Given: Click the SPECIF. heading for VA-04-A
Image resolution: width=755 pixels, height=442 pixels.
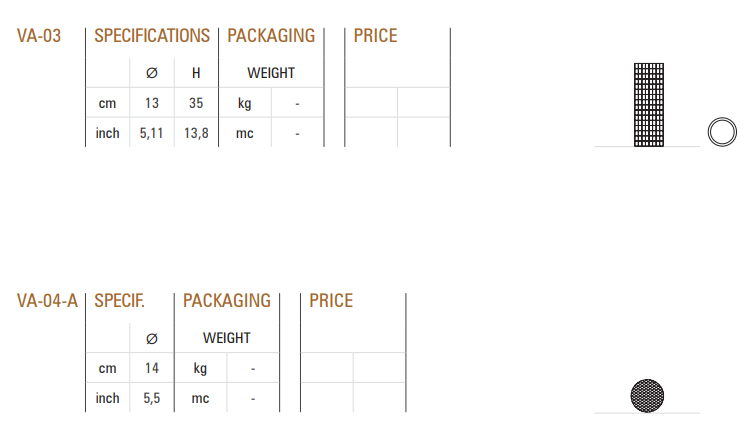Looking at the screenshot, I should pos(119,301).
